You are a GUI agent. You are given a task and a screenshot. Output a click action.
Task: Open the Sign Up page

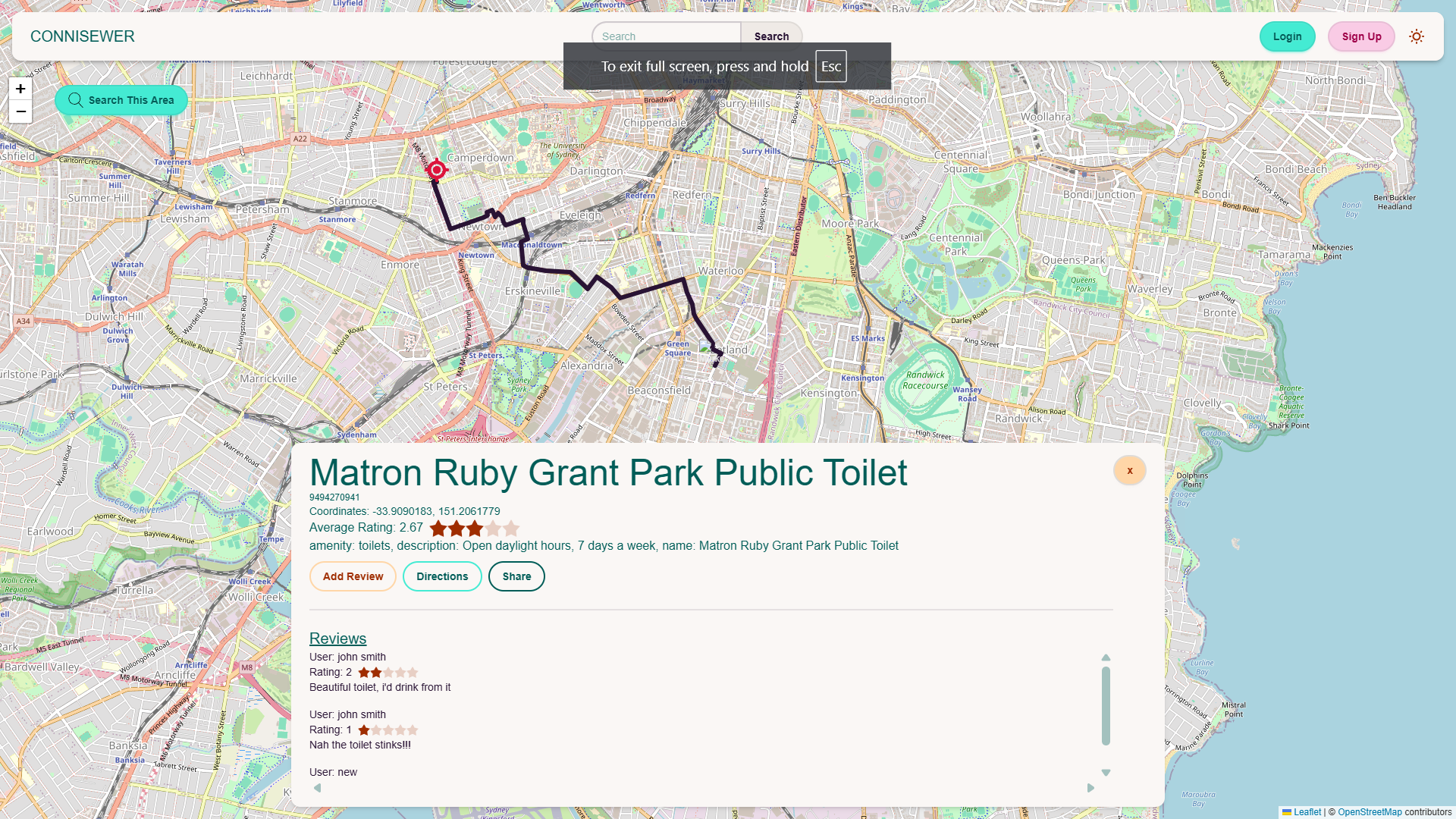pos(1361,36)
